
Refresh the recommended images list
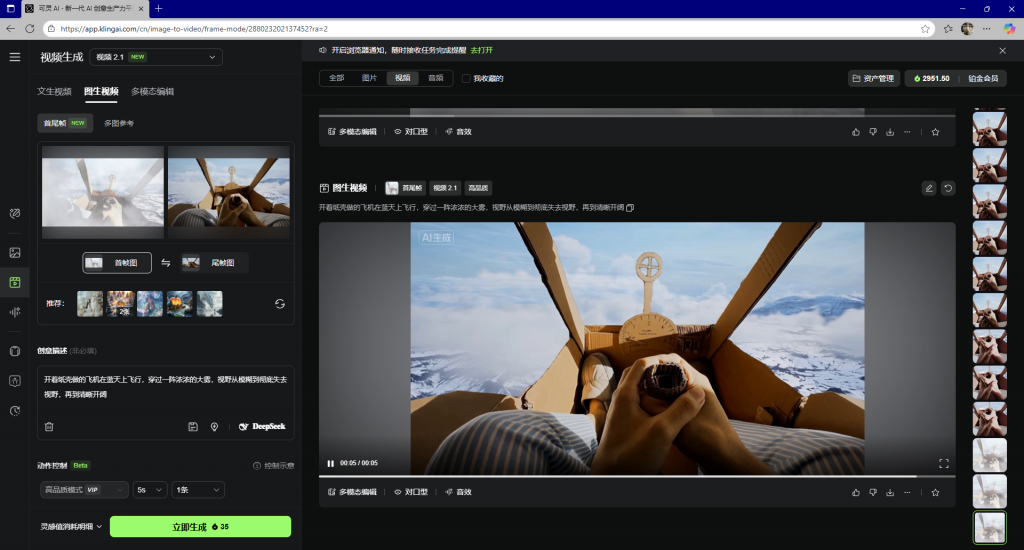tap(280, 304)
